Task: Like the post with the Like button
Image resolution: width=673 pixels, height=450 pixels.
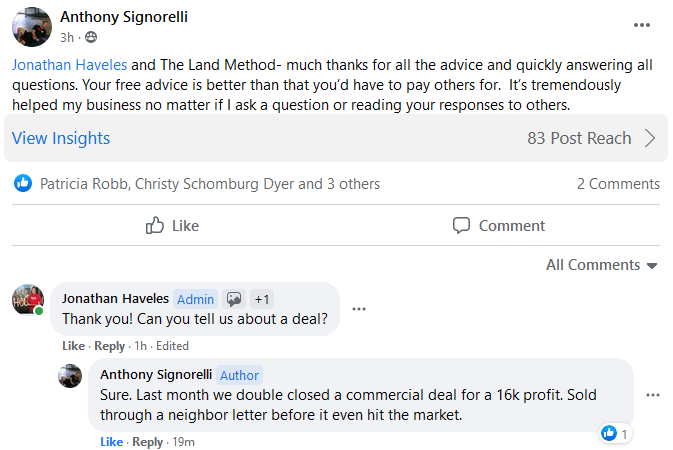Action: pyautogui.click(x=172, y=225)
